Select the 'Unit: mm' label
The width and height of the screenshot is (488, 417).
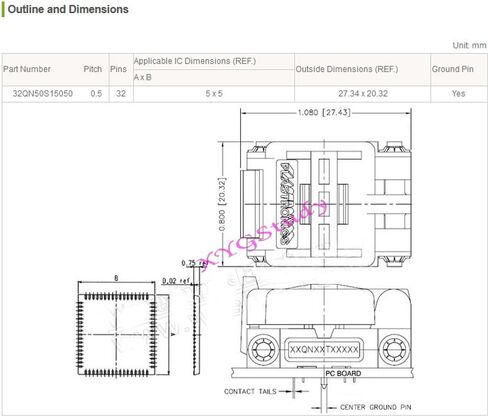469,45
